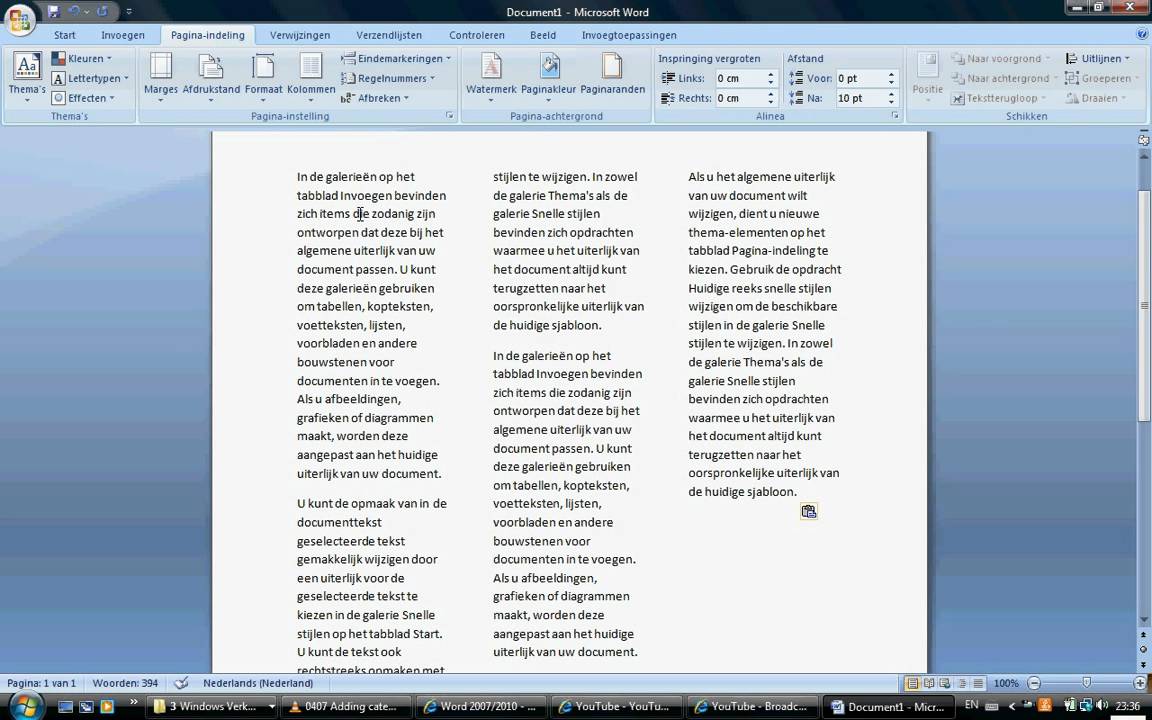This screenshot has width=1152, height=720.
Task: Switch to the Beeld tab
Action: pos(543,35)
